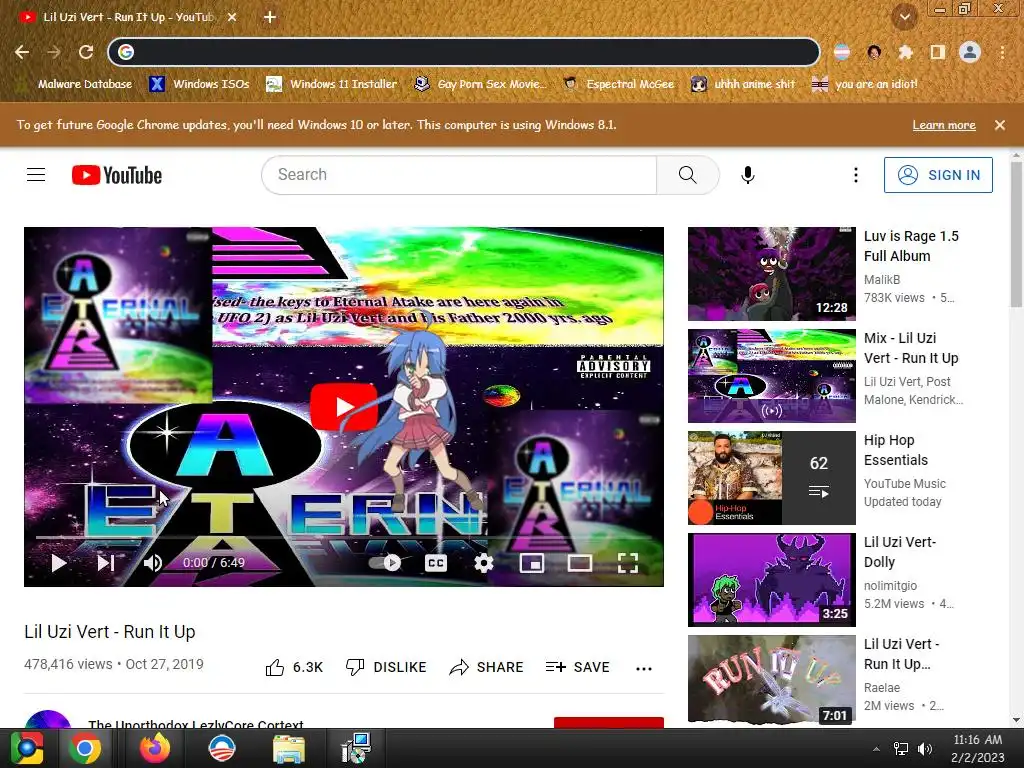The width and height of the screenshot is (1024, 768).
Task: Focus the YouTube Search field
Action: [x=459, y=175]
